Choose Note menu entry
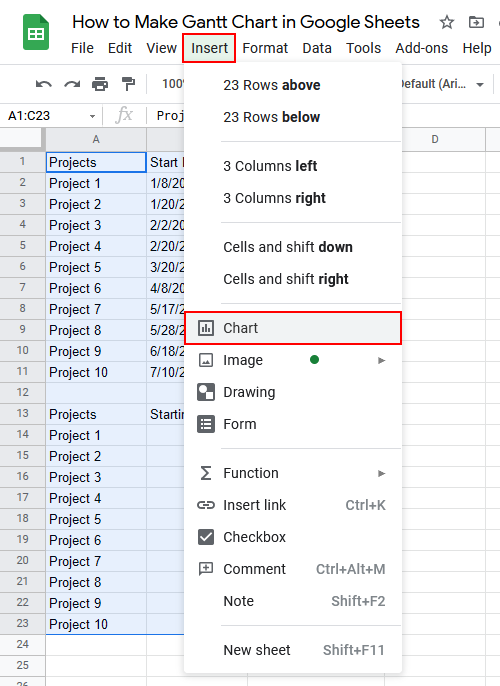Screen dimensions: 500x686 pos(293,601)
